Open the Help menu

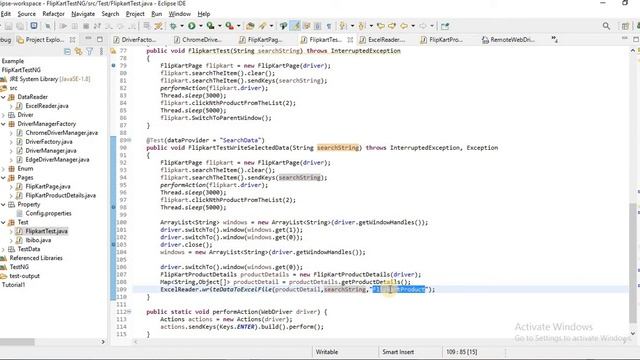click(x=204, y=14)
